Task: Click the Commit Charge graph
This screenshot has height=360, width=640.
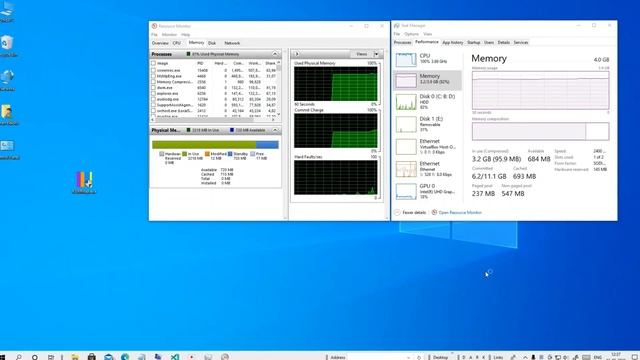Action: click(x=336, y=131)
